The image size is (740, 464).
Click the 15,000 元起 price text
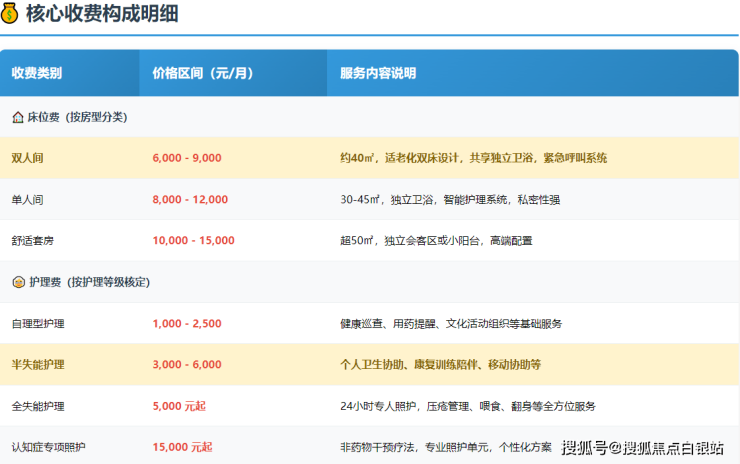point(182,447)
